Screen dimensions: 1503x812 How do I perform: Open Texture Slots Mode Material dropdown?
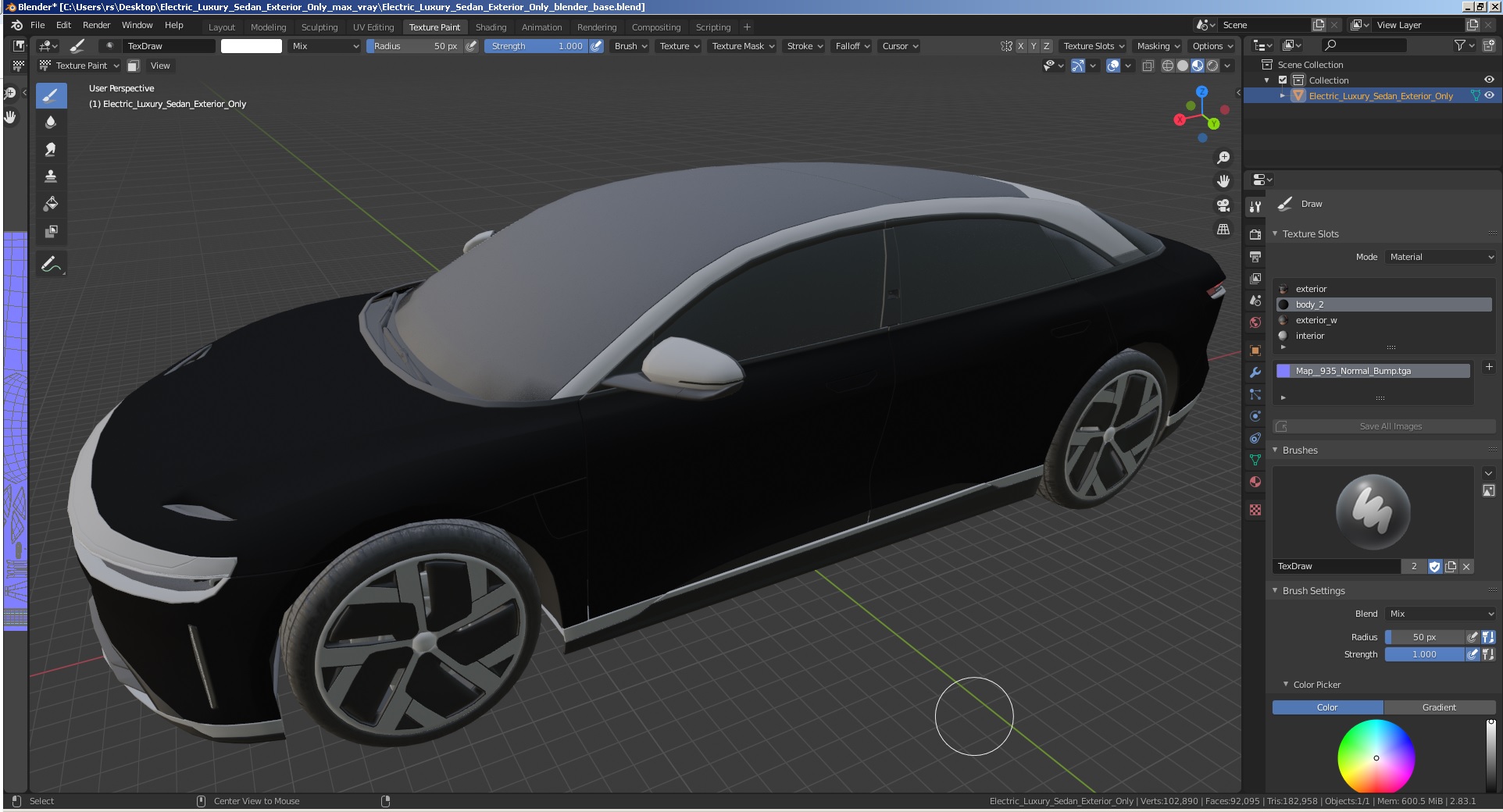coord(1441,257)
